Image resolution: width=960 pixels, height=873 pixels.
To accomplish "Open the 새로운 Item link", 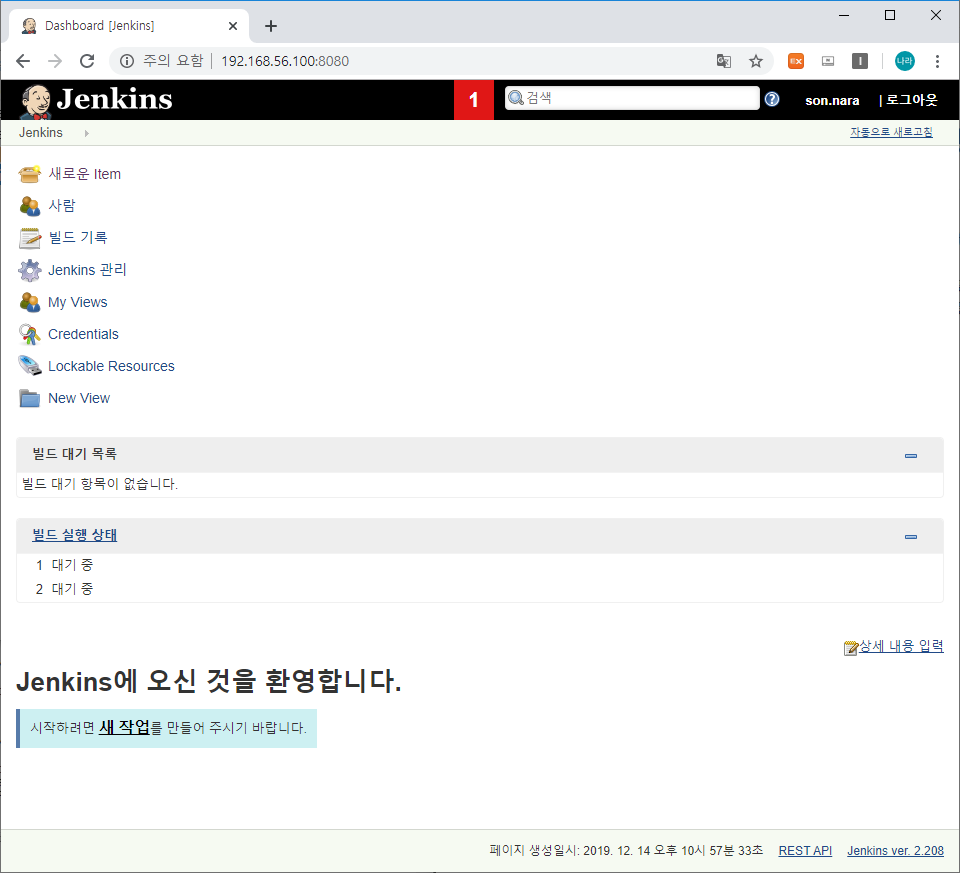I will 84,174.
